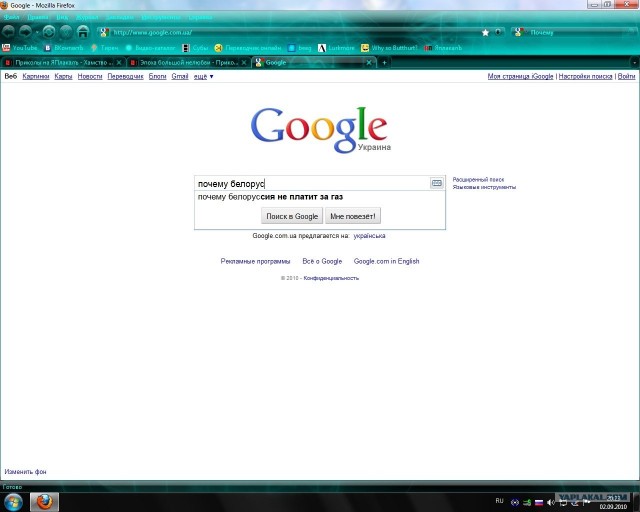The height and width of the screenshot is (512, 640).
Task: Open the Переводчик link
Action: pyautogui.click(x=125, y=76)
